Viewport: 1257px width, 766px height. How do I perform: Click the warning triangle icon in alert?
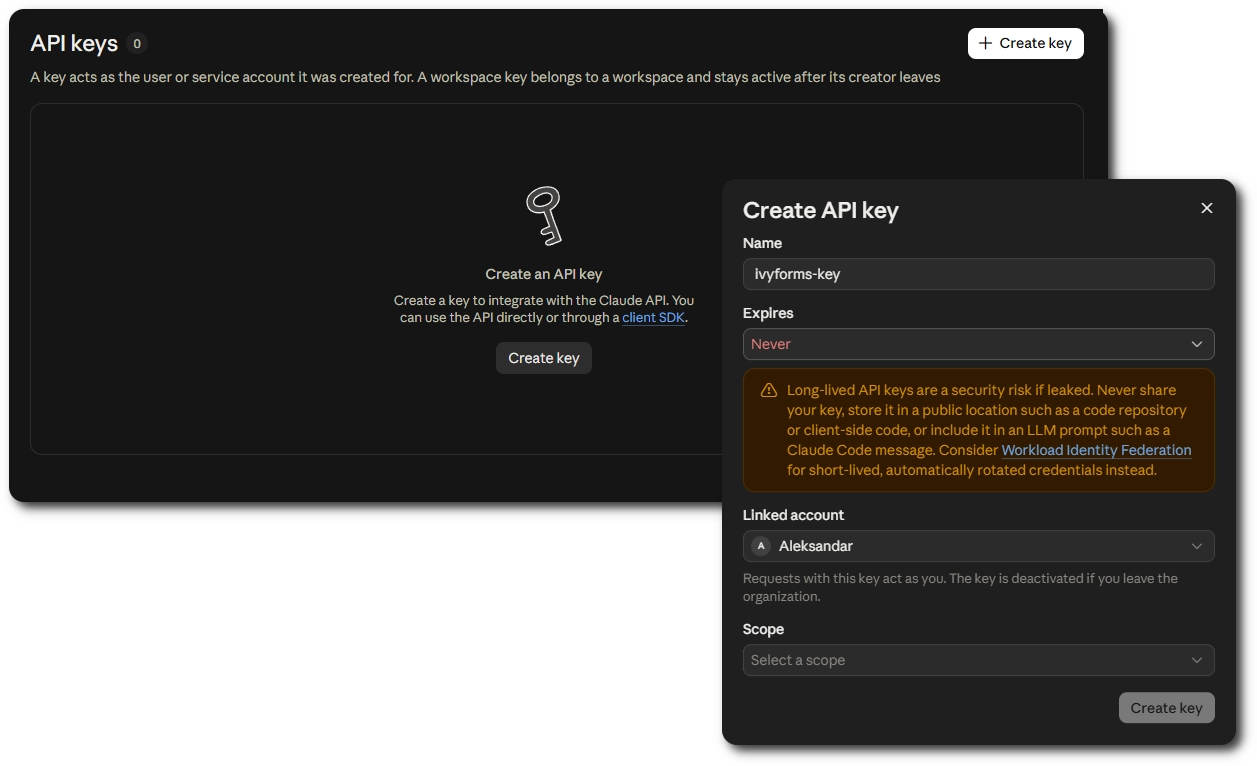click(x=769, y=390)
